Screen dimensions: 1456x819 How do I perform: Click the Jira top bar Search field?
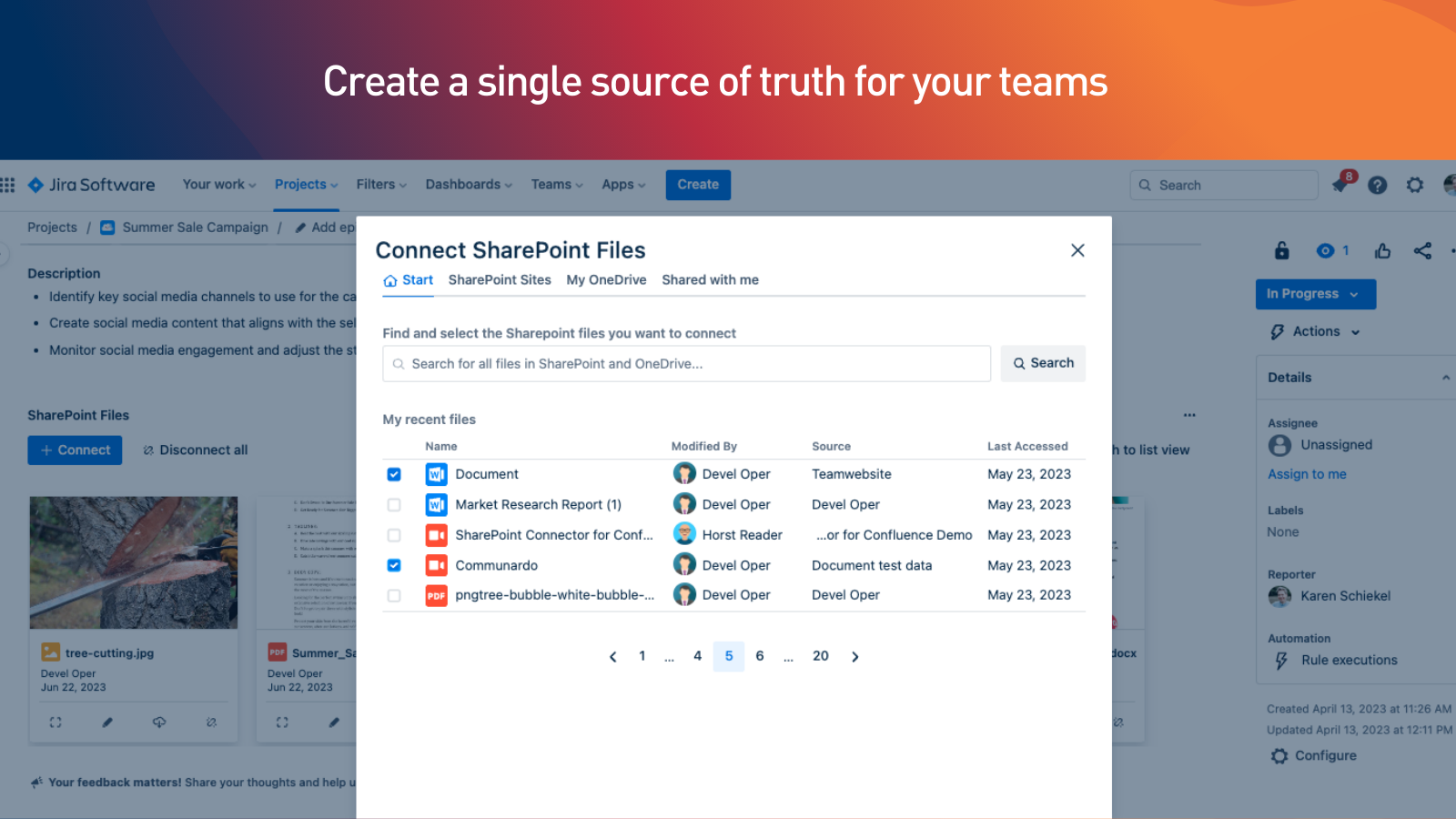tap(1224, 185)
